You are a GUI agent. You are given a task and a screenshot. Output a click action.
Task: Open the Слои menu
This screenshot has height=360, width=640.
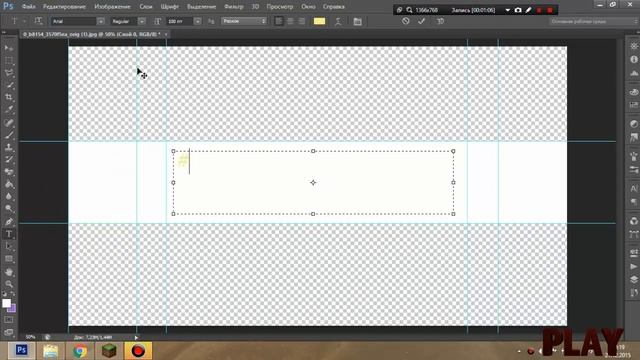[x=146, y=7]
